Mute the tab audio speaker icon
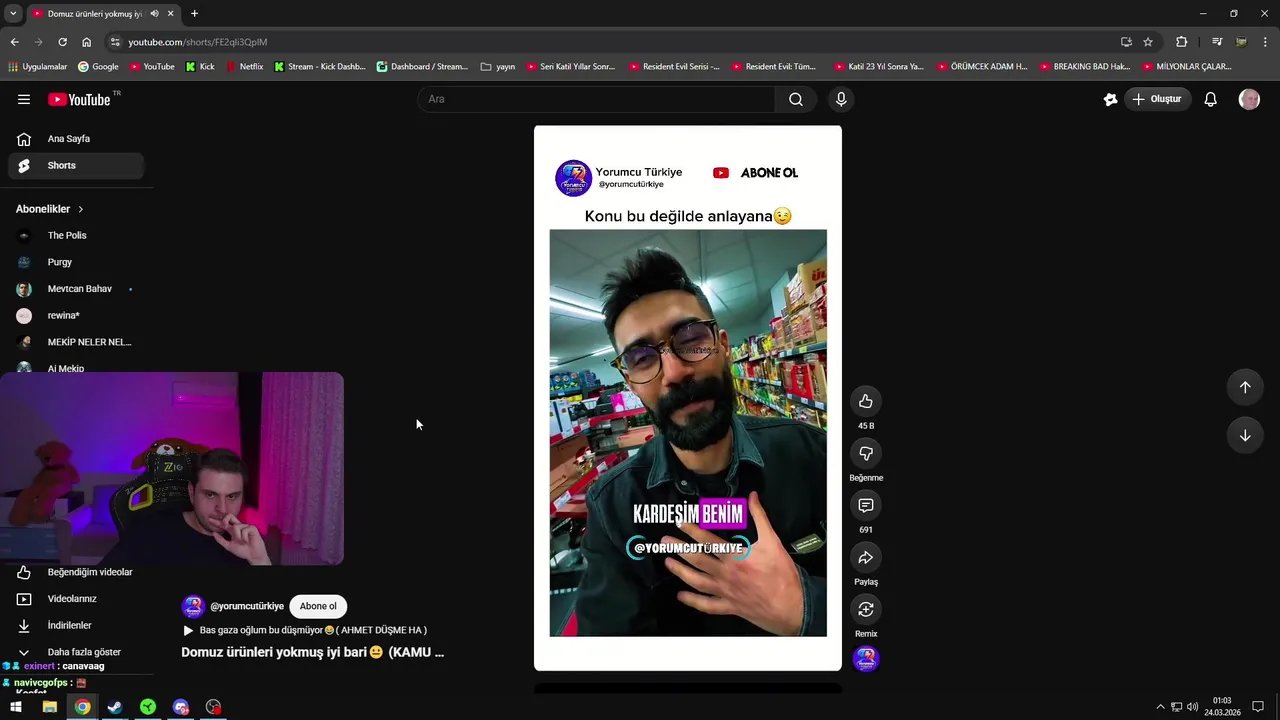The height and width of the screenshot is (720, 1280). (154, 14)
